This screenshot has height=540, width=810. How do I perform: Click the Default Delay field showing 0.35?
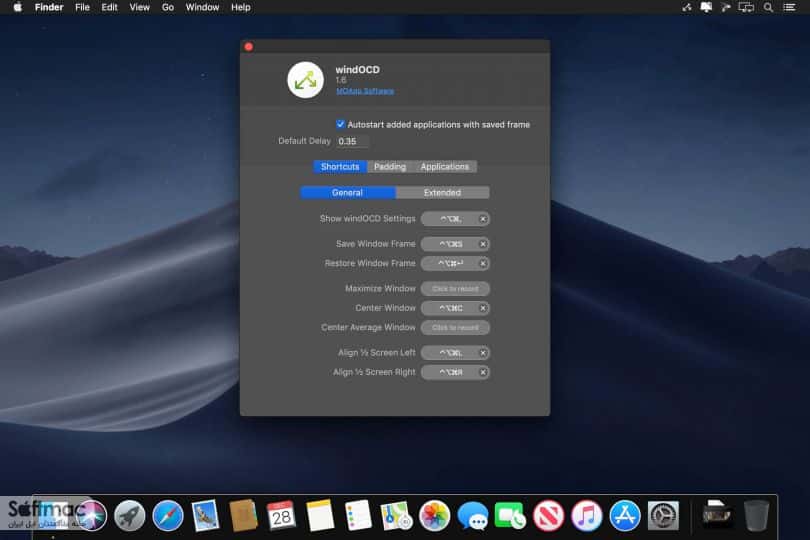coord(352,141)
